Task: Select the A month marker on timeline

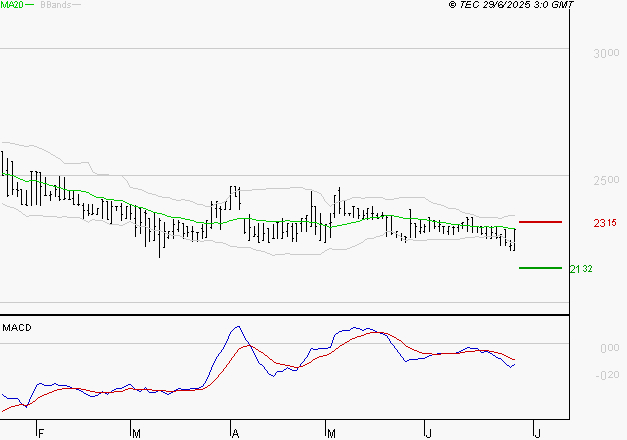Action: [x=235, y=433]
